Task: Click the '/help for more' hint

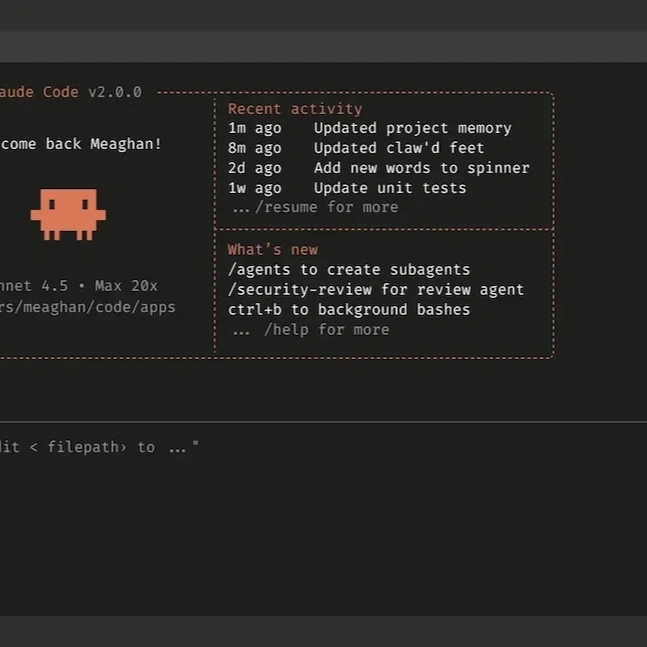Action: 311,330
